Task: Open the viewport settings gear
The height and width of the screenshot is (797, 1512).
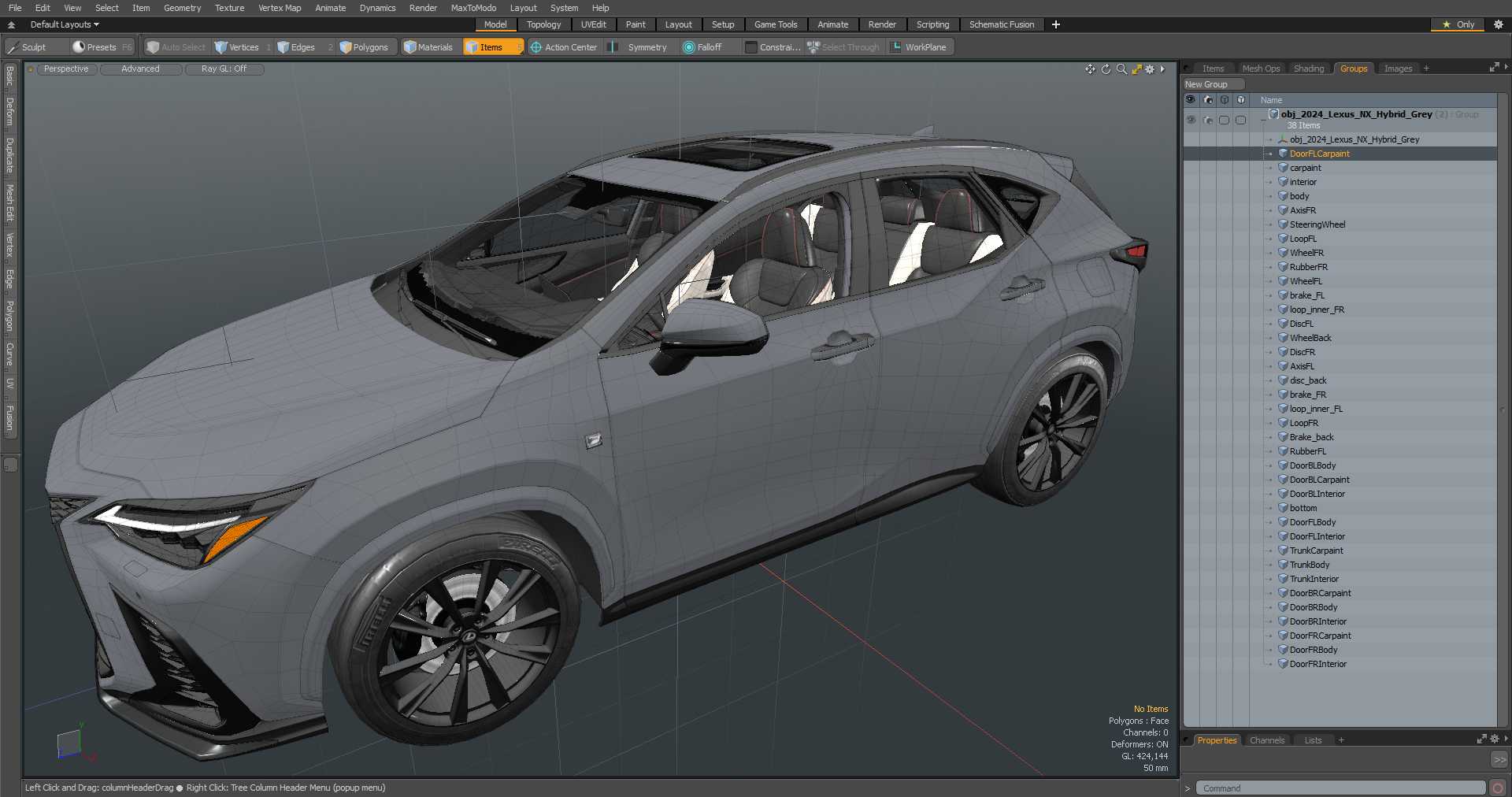Action: tap(1150, 69)
